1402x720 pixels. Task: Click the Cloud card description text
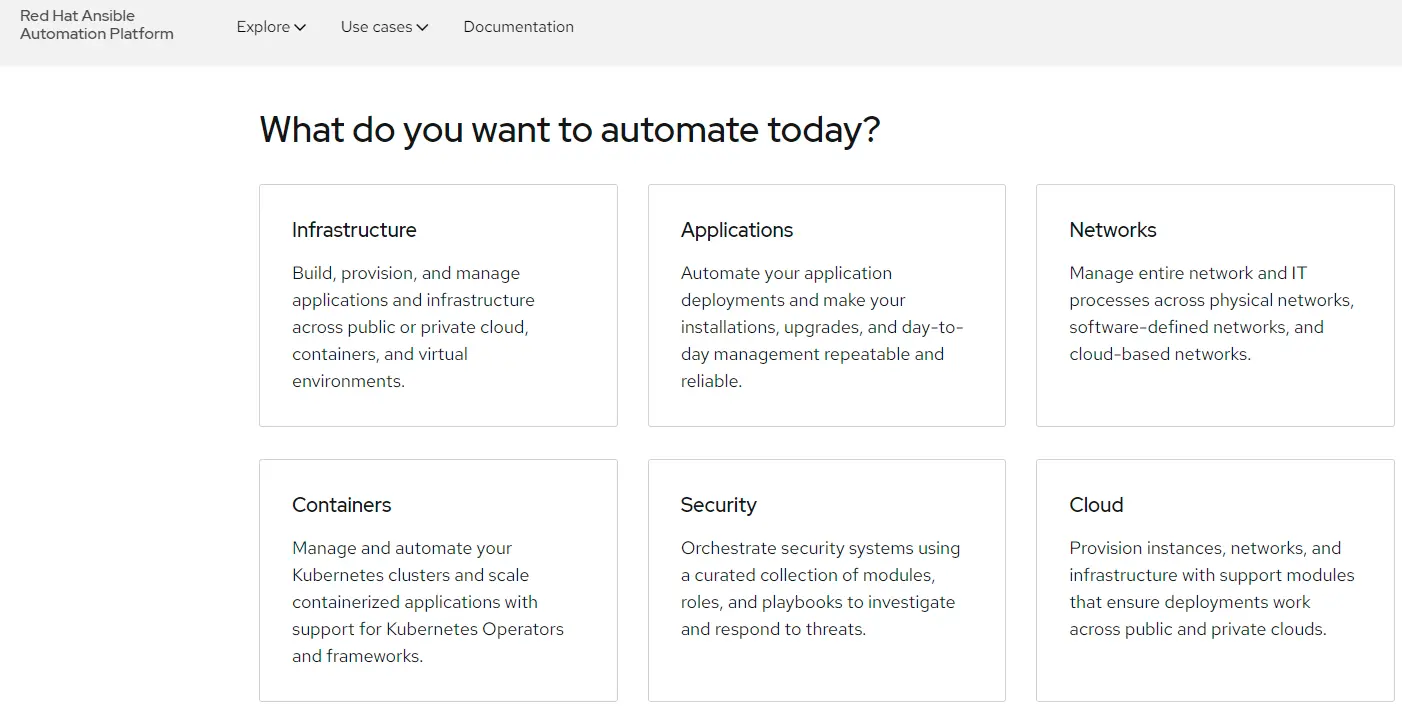pyautogui.click(x=1212, y=588)
